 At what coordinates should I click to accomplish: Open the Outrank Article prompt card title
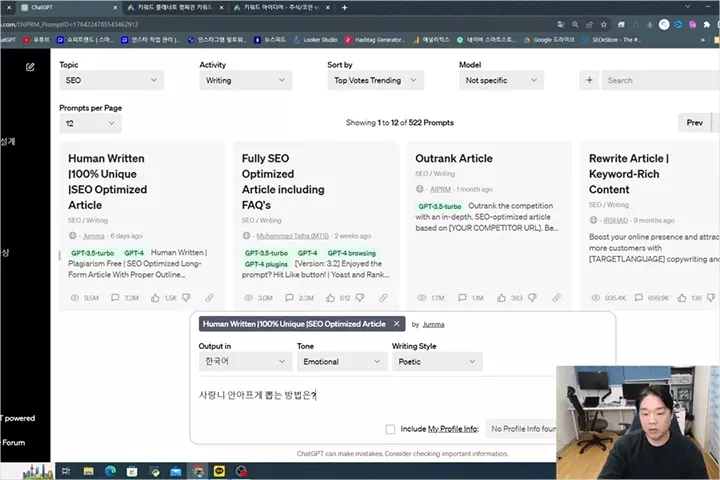pos(454,158)
